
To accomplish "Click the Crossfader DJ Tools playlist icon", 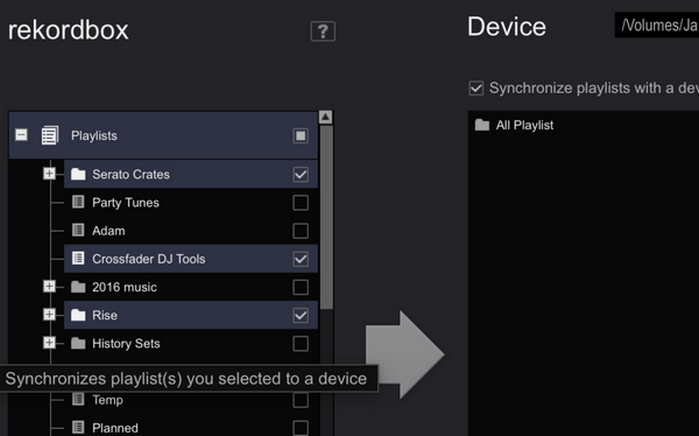I will click(x=78, y=259).
